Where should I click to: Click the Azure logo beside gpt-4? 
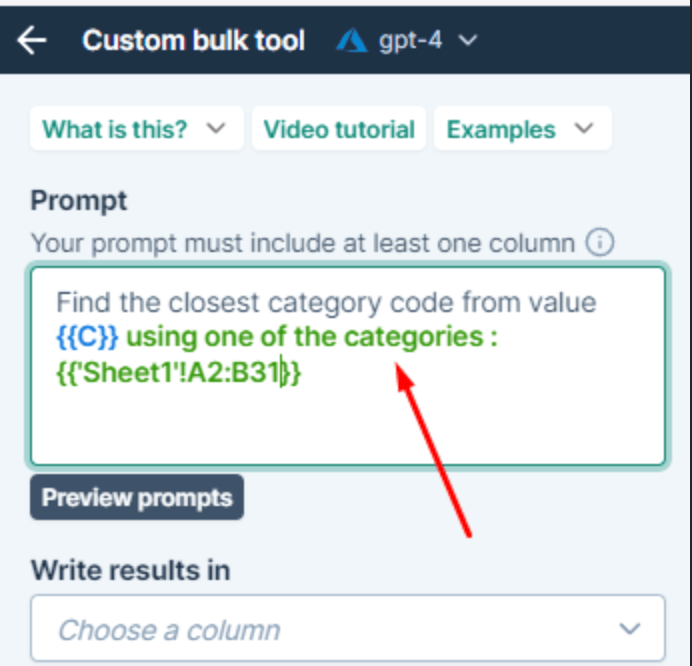351,41
